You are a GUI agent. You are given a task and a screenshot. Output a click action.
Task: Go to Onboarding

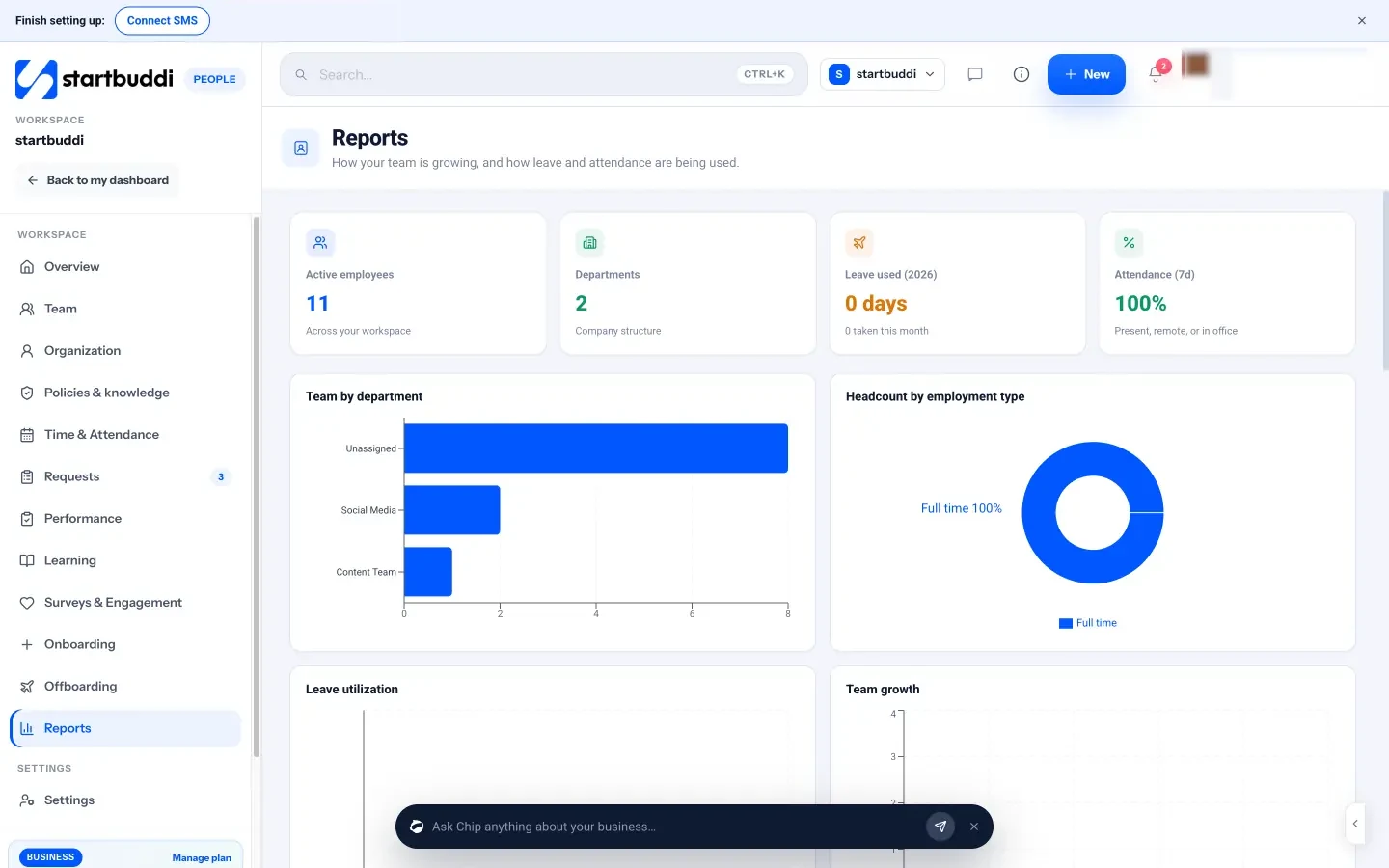[x=125, y=644]
